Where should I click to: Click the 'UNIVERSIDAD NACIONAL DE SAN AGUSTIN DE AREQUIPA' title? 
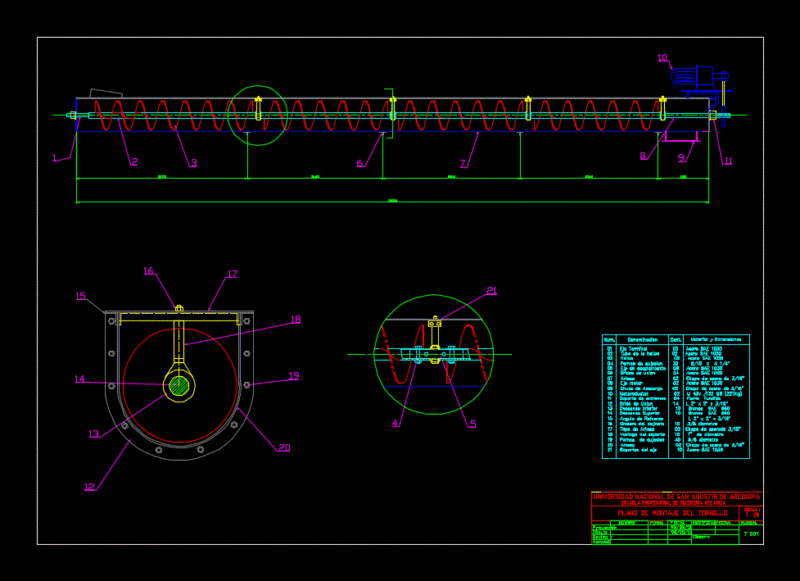pos(677,496)
